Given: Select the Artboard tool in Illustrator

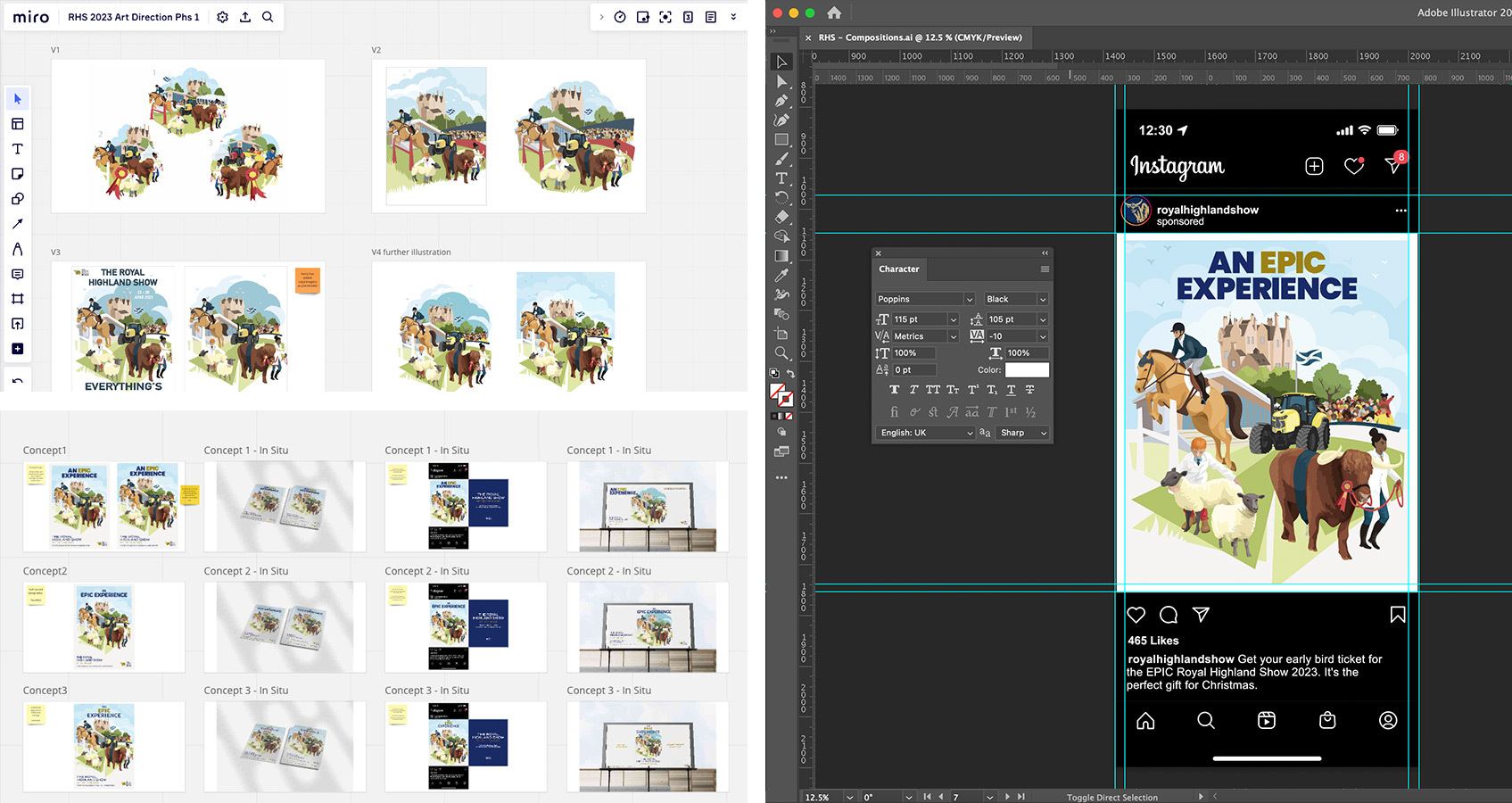Looking at the screenshot, I should pyautogui.click(x=781, y=334).
